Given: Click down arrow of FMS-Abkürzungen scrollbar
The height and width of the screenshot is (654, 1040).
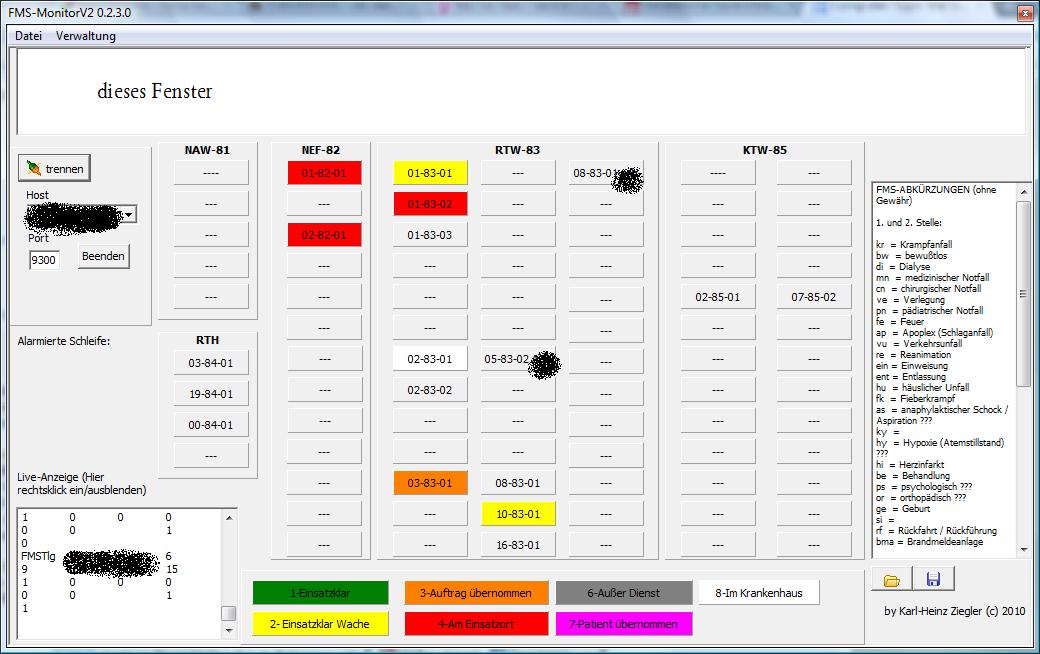Looking at the screenshot, I should click(1023, 549).
